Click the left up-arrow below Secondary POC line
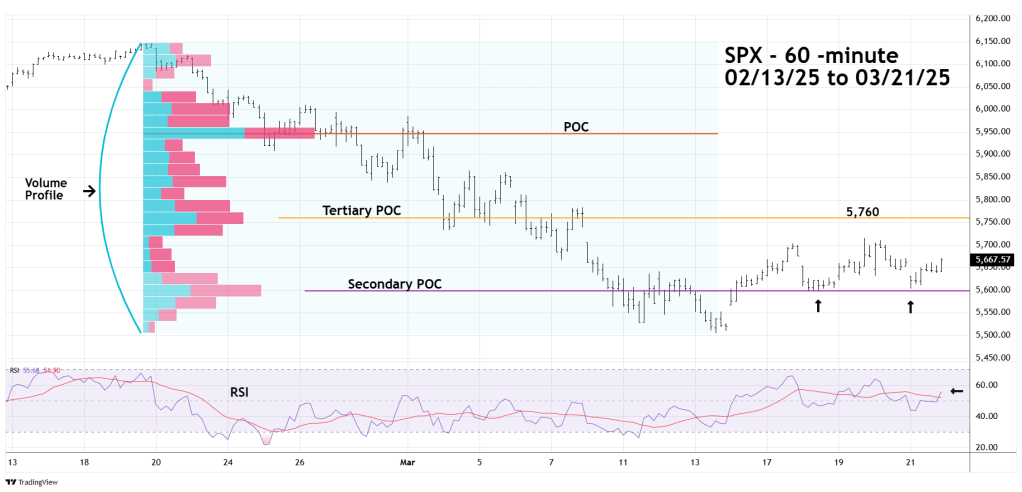The width and height of the screenshot is (1022, 492). coord(817,306)
